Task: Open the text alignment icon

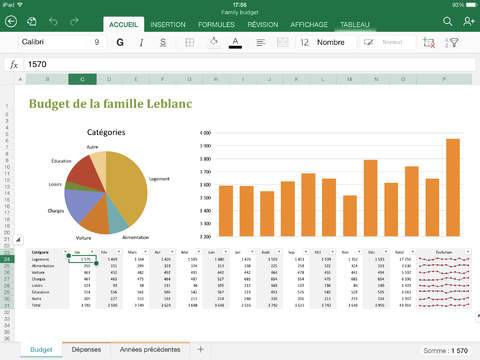Action: 261,43
